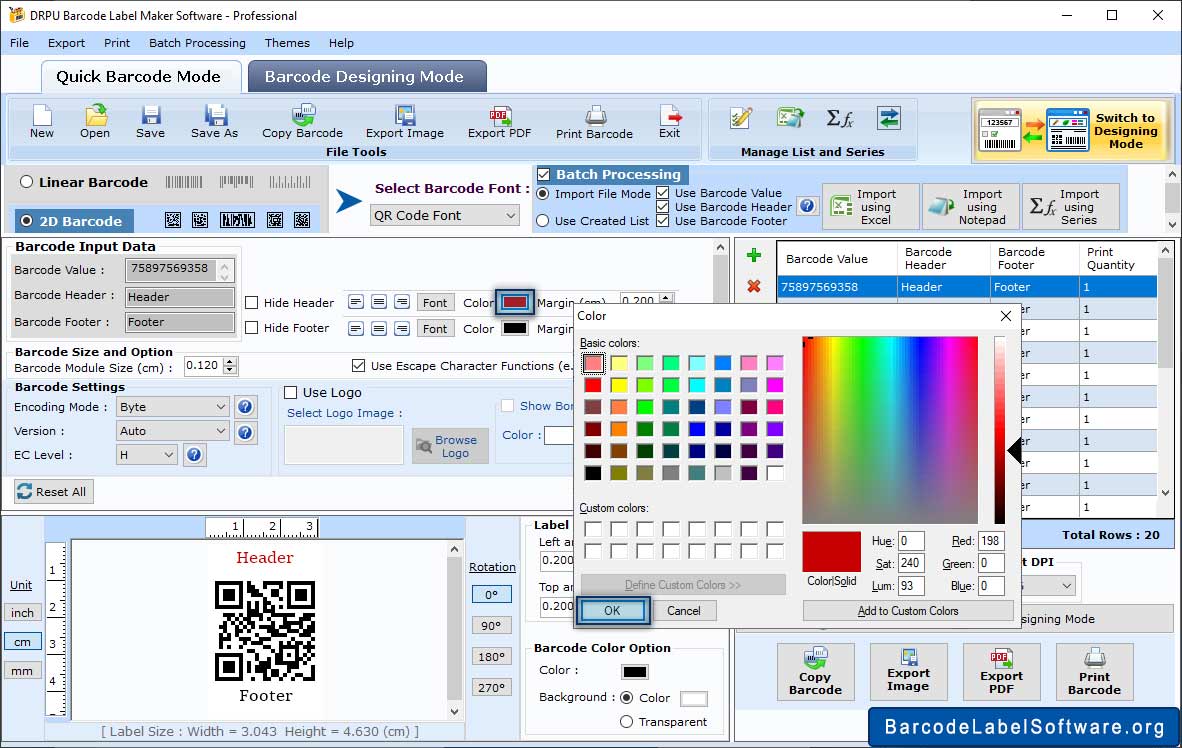This screenshot has width=1182, height=748.
Task: Enable the Use Logo checkbox
Action: (x=290, y=393)
